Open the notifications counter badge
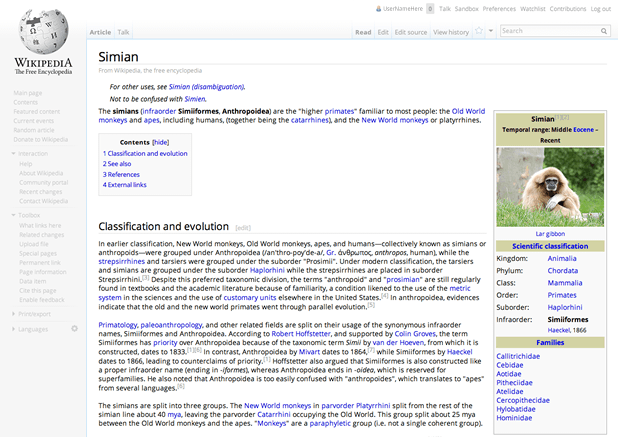 click(x=430, y=9)
